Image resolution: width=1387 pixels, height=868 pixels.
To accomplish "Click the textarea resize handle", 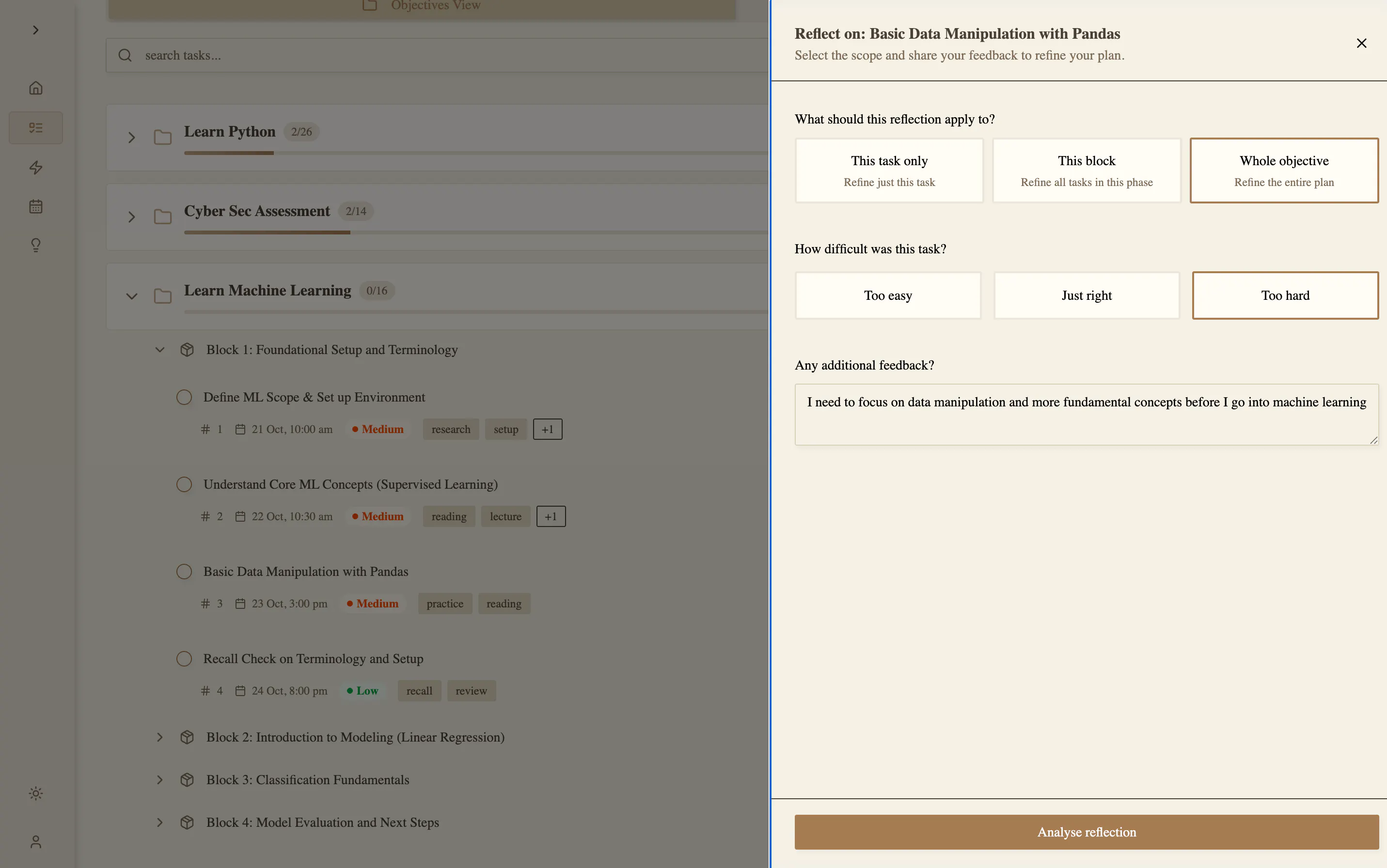I will point(1374,440).
